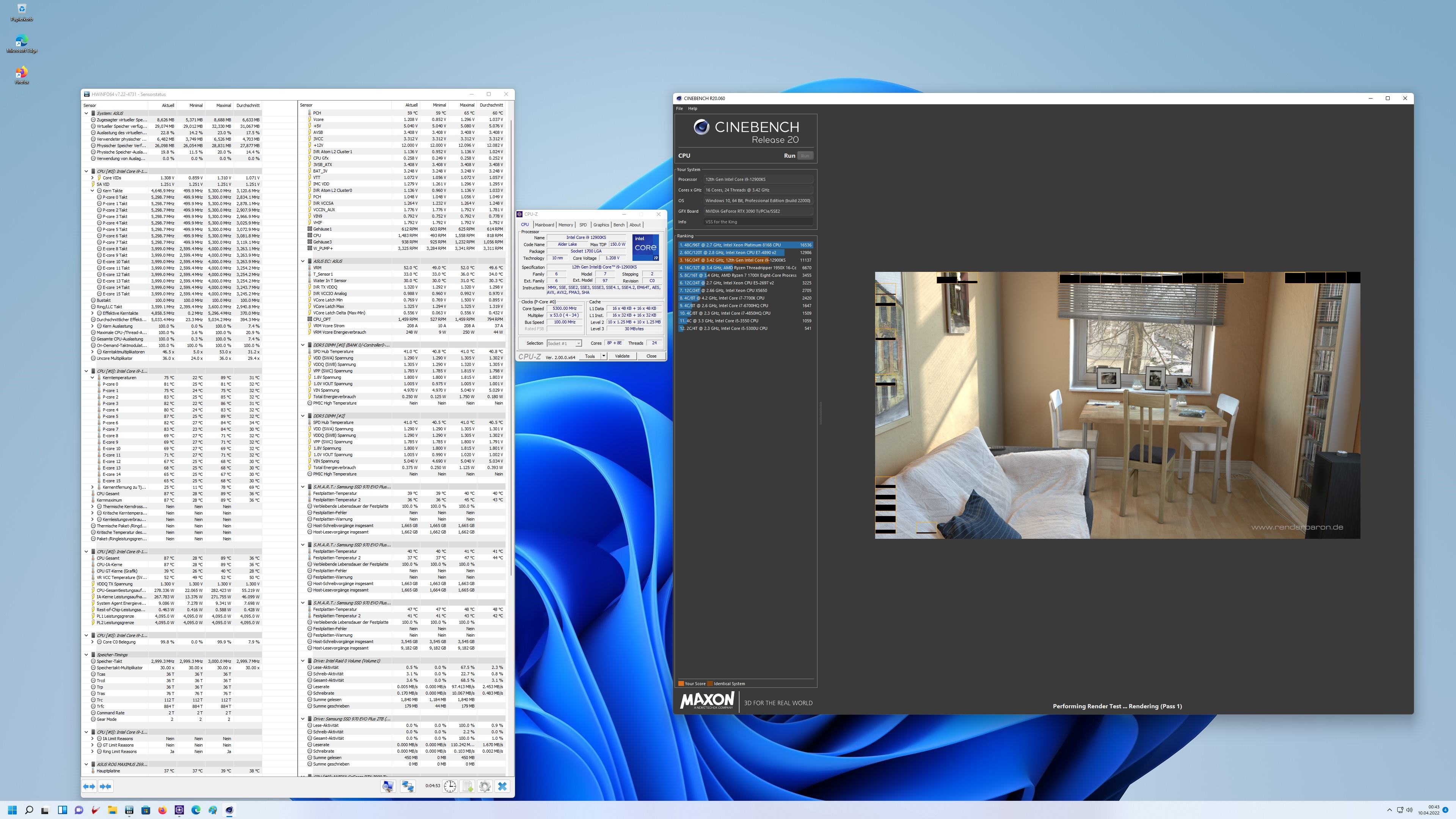This screenshot has height=819, width=1456.
Task: Open the Windows Start menu
Action: (x=13, y=810)
